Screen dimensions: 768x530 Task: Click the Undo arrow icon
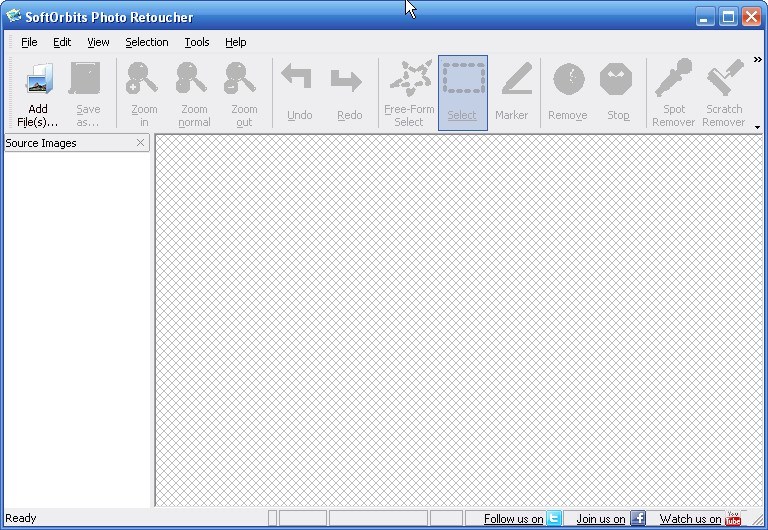(296, 77)
